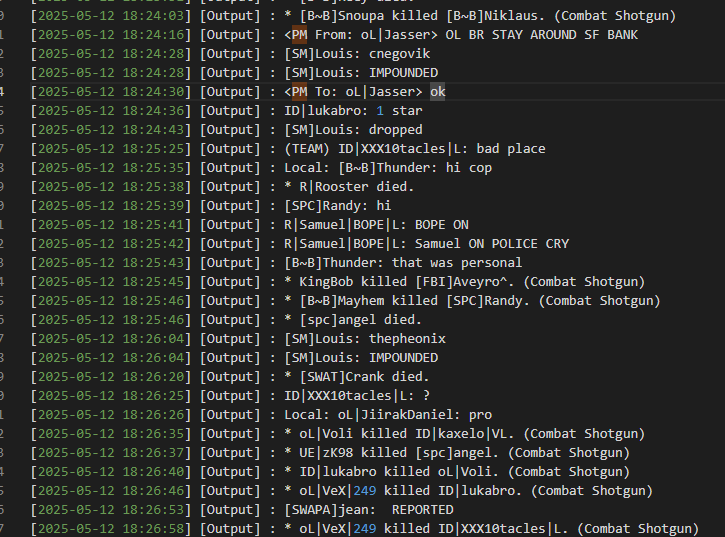
Task: Select the 'ID|XXX10tacles|L: ?' line
Action: tap(230, 395)
